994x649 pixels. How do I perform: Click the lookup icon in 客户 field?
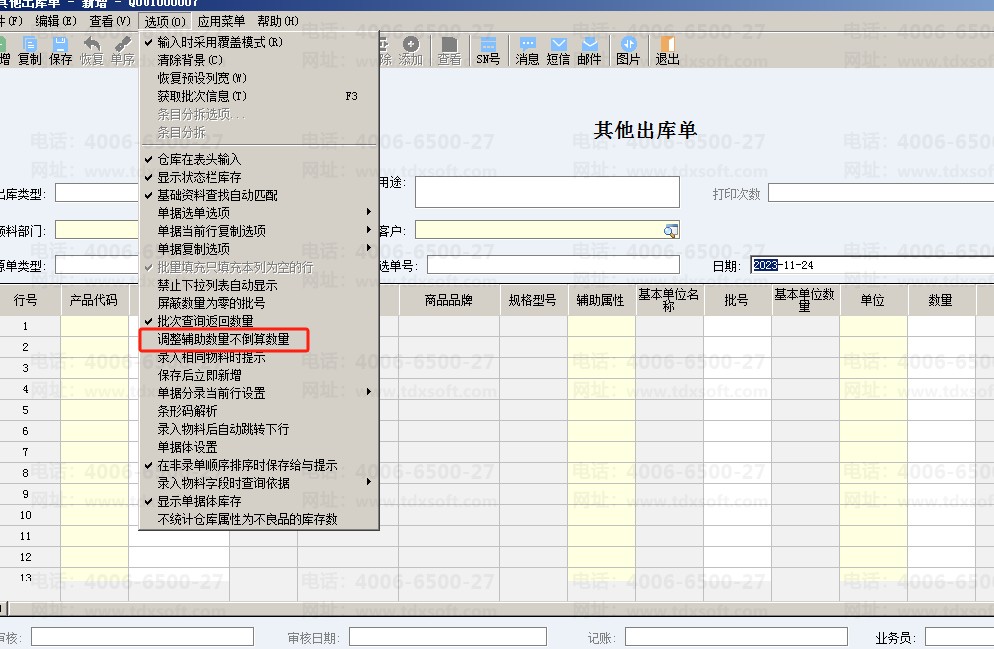pyautogui.click(x=670, y=231)
